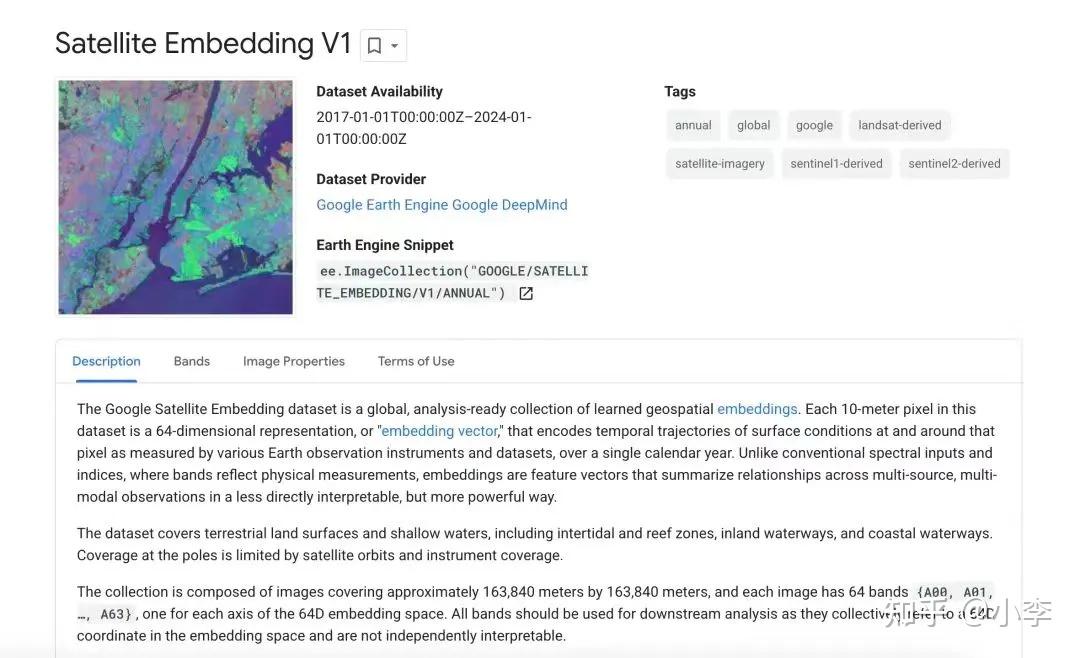Switch to the Bands tab
This screenshot has height=658, width=1080.
coord(191,361)
